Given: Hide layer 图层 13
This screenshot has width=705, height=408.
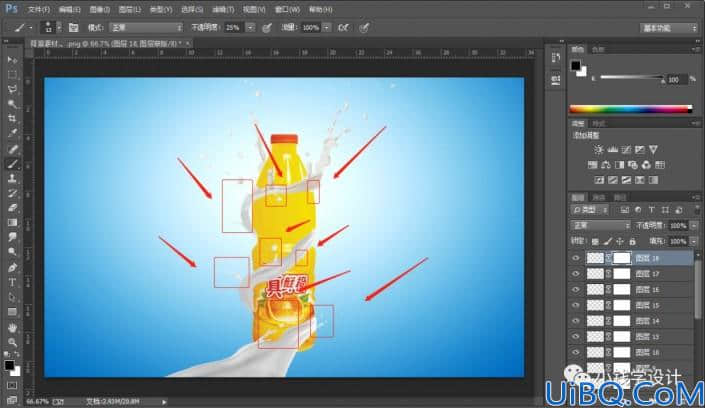Looking at the screenshot, I should pos(576,337).
